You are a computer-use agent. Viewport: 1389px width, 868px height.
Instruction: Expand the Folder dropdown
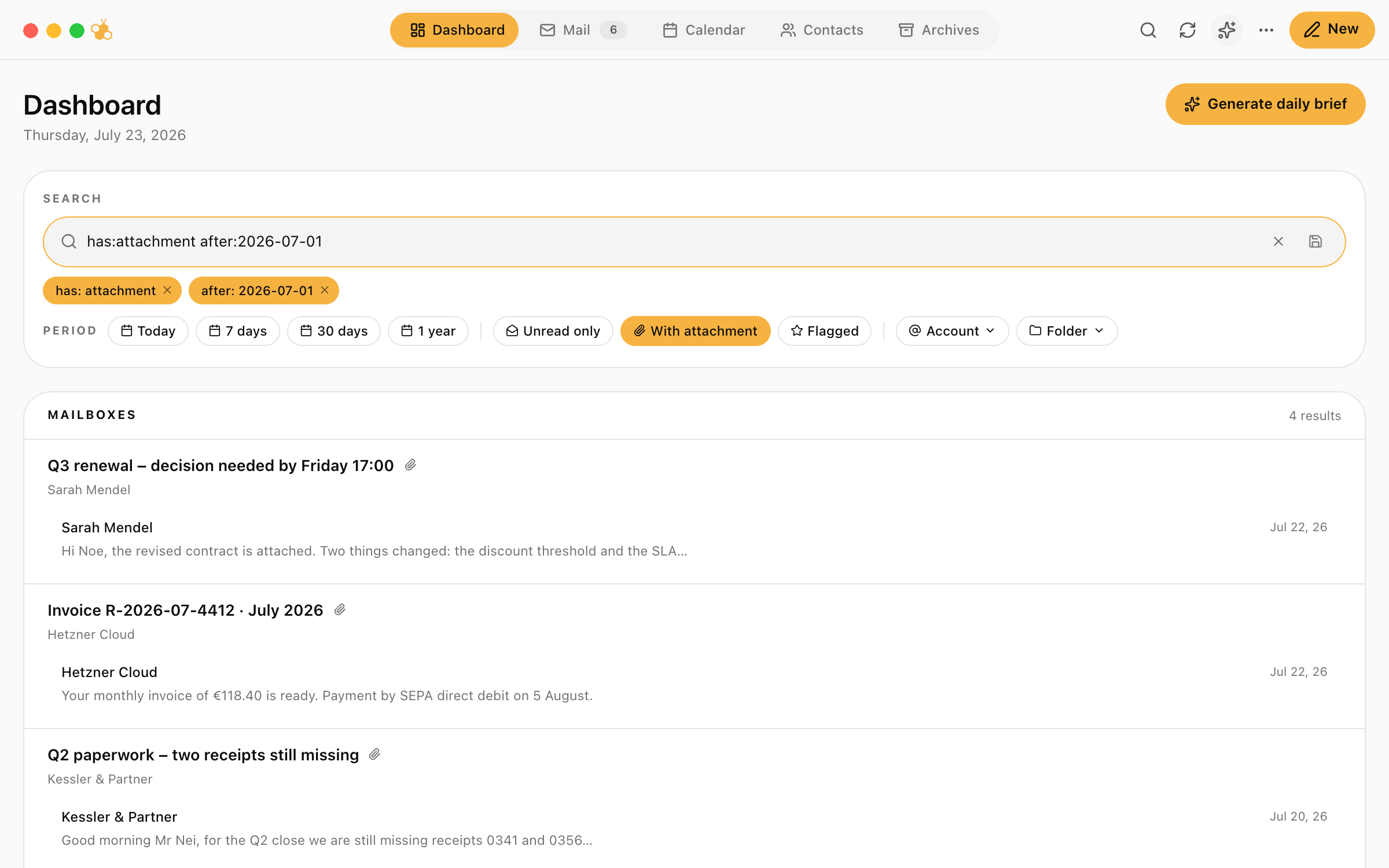click(x=1067, y=331)
